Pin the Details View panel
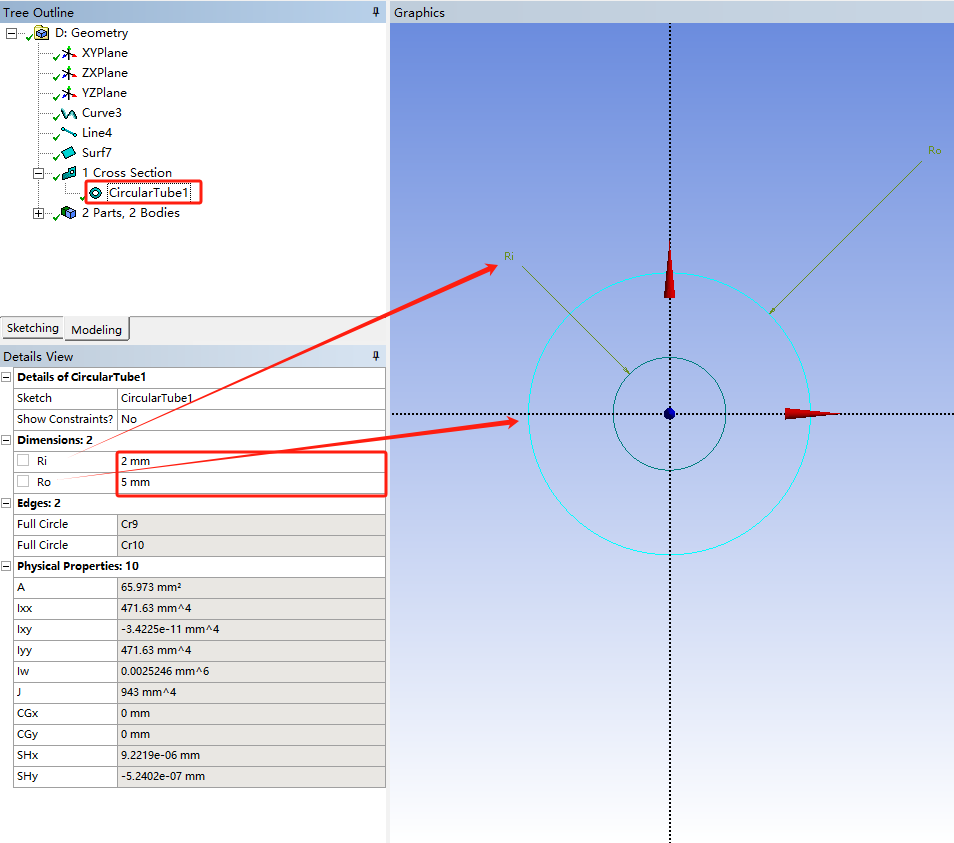The height and width of the screenshot is (843, 954). click(x=376, y=356)
